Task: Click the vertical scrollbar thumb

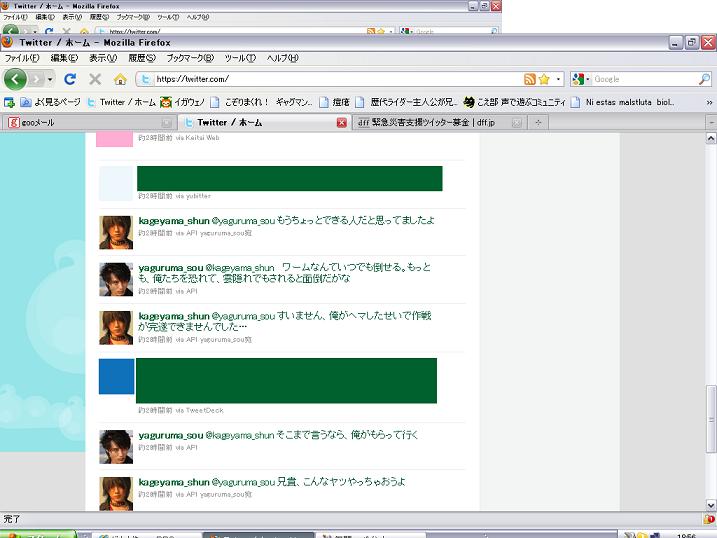Action: 711,418
